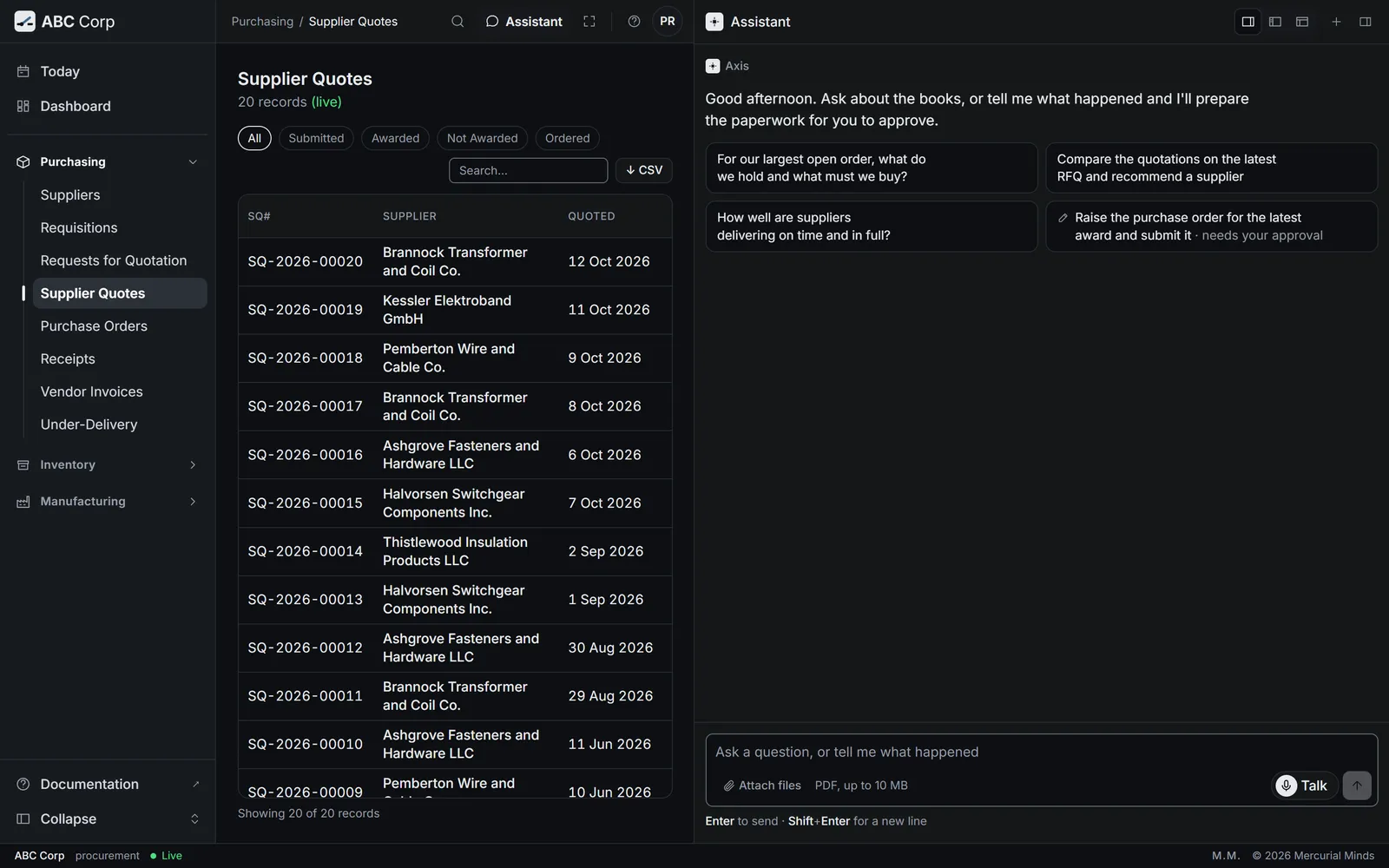Open Vendor Invoices in sidebar
1389x868 pixels.
pyautogui.click(x=120, y=391)
